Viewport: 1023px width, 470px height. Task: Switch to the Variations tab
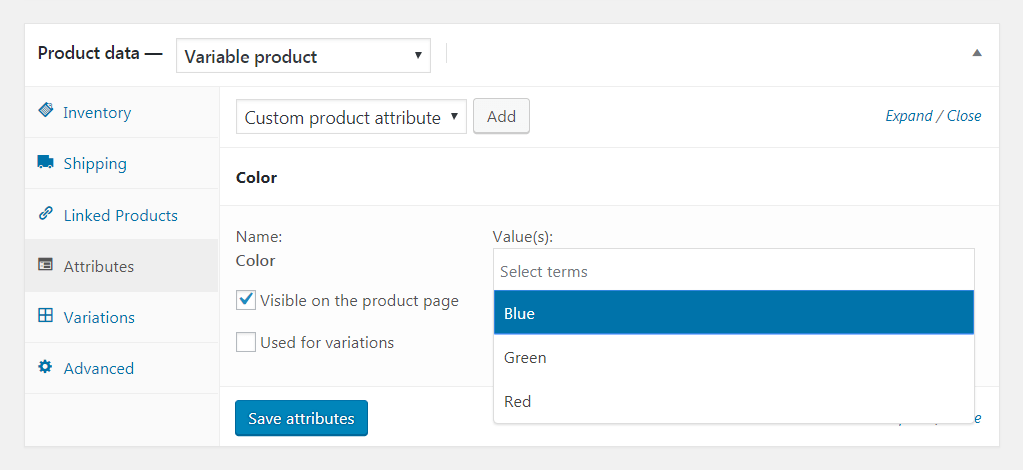coord(99,317)
